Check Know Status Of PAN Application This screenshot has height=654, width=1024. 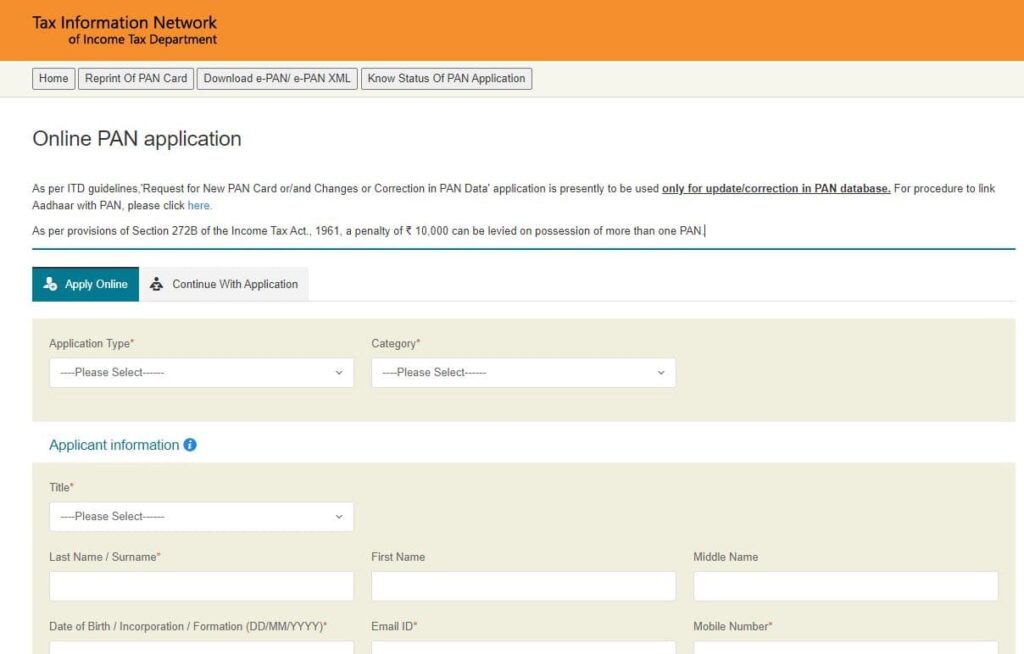(446, 79)
